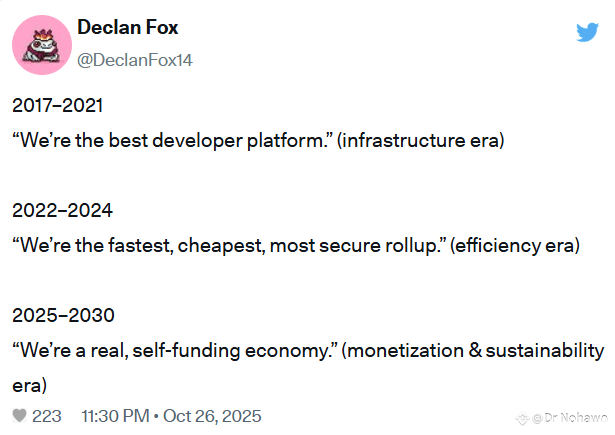
Task: Open the 11:30 PM timestamp
Action: pos(115,416)
